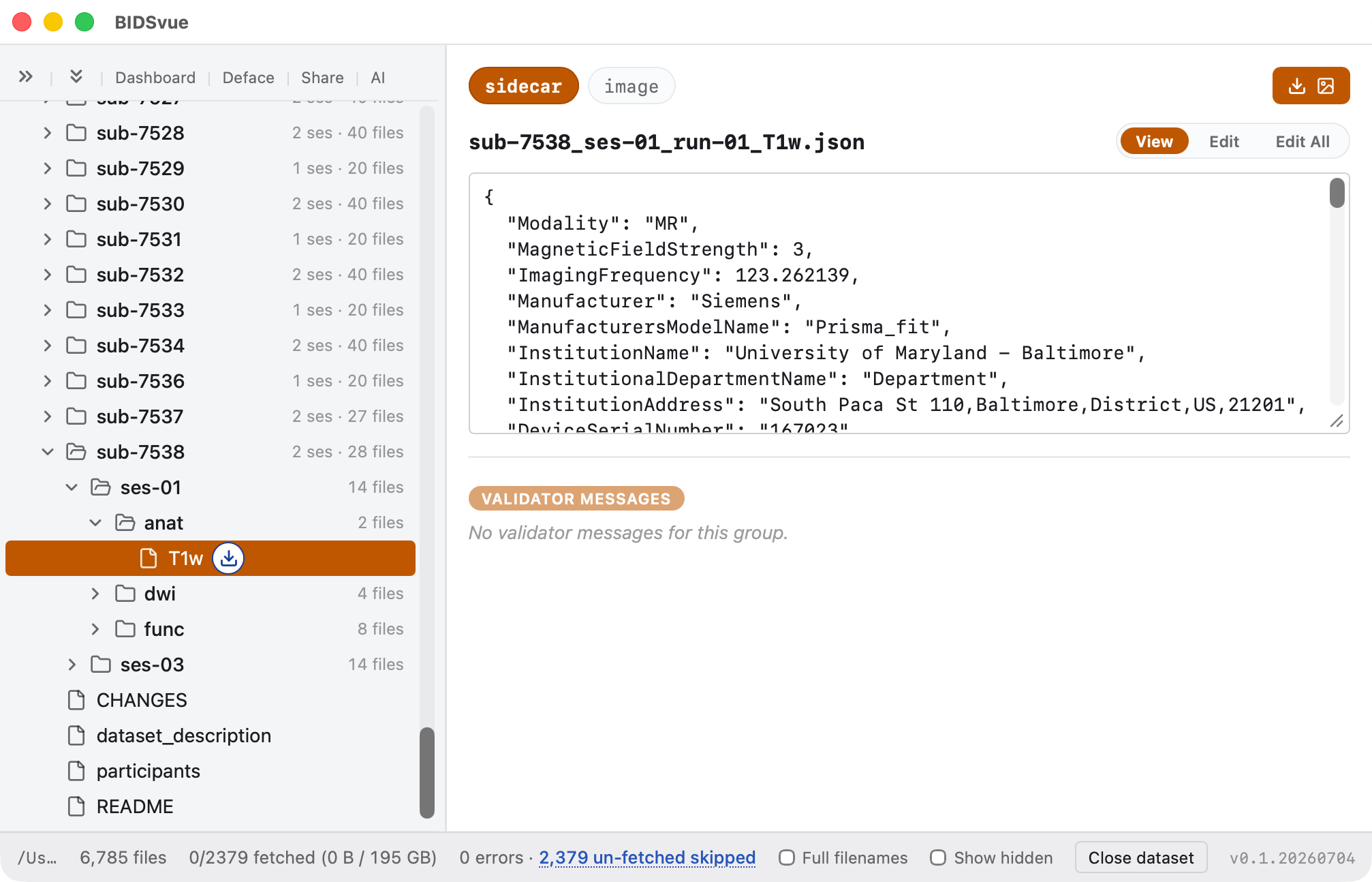1372x882 pixels.
Task: Click the T1w file icon
Action: coord(149,558)
